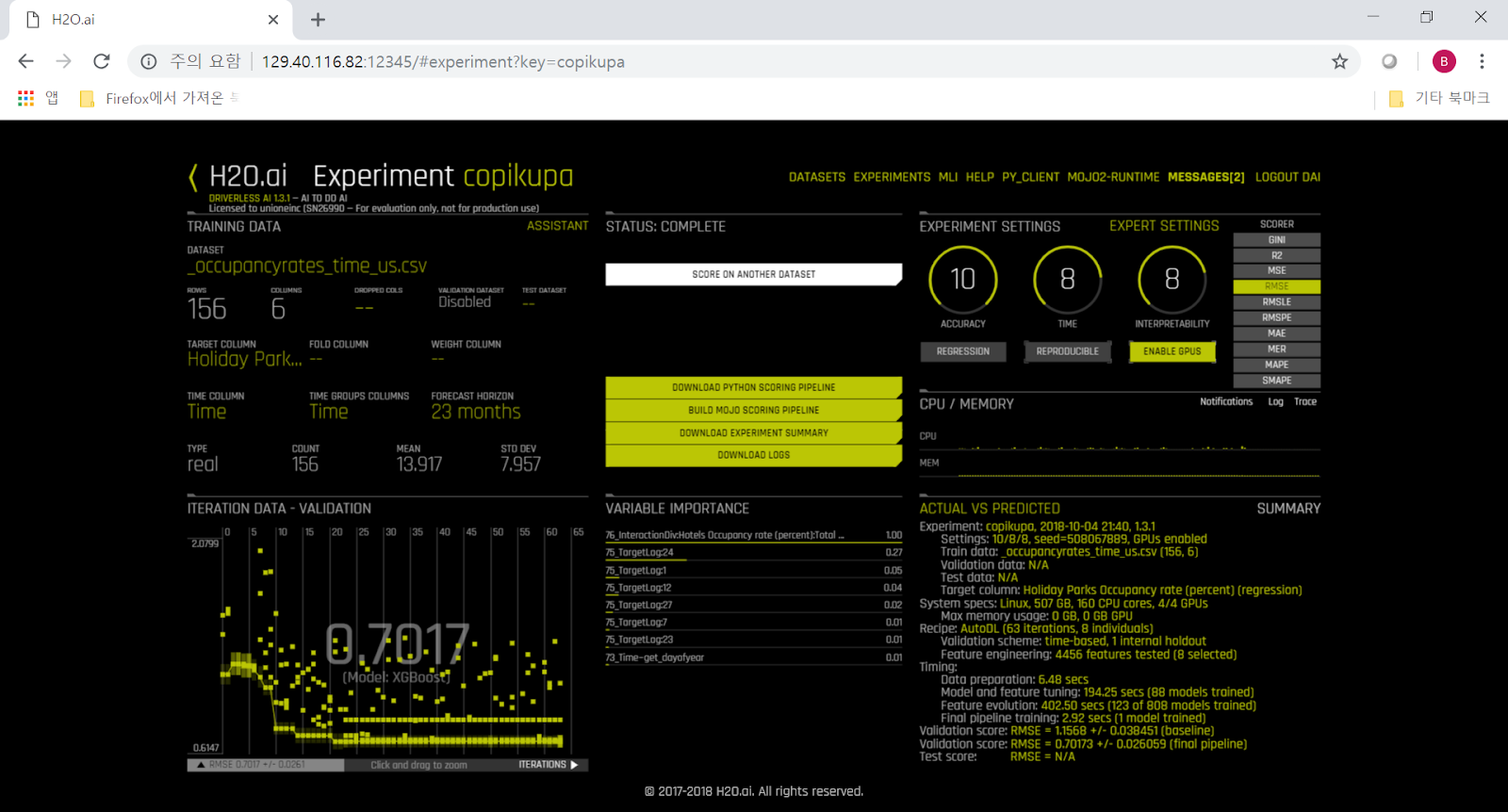The image size is (1508, 812).
Task: Open HELP menu
Action: (979, 177)
